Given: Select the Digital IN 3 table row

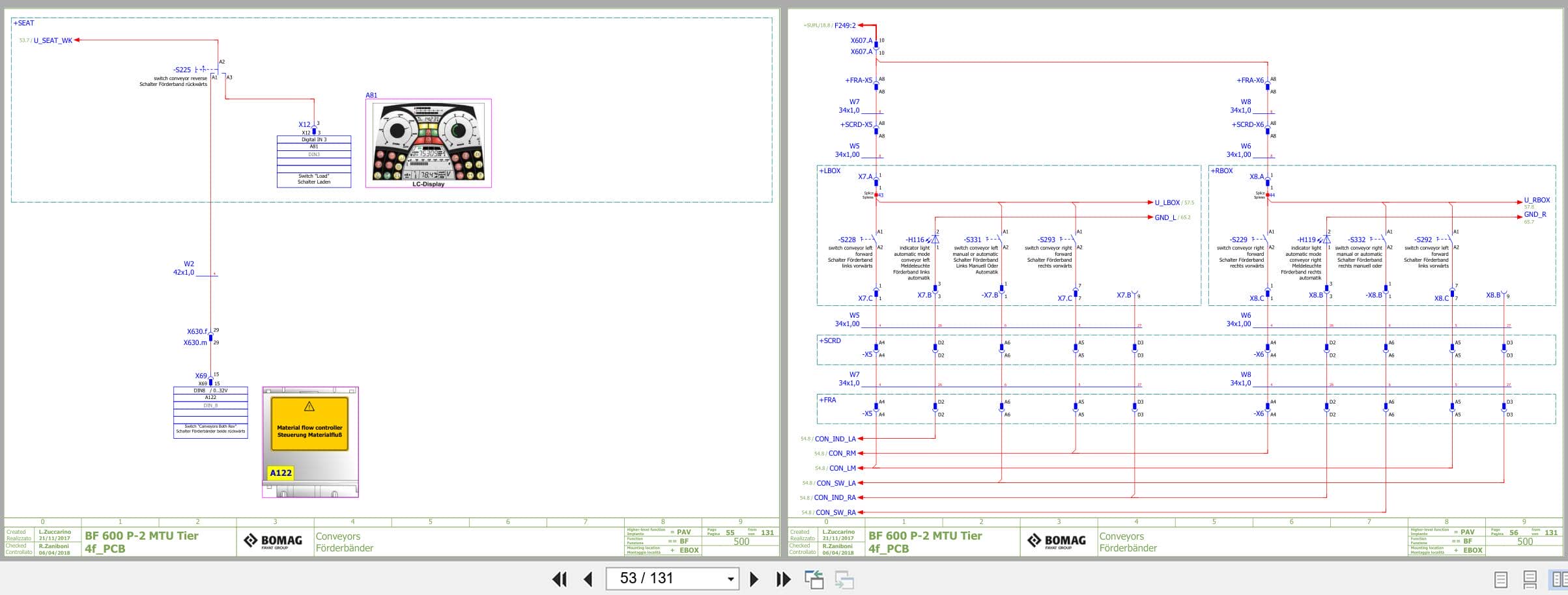Looking at the screenshot, I should click(314, 139).
